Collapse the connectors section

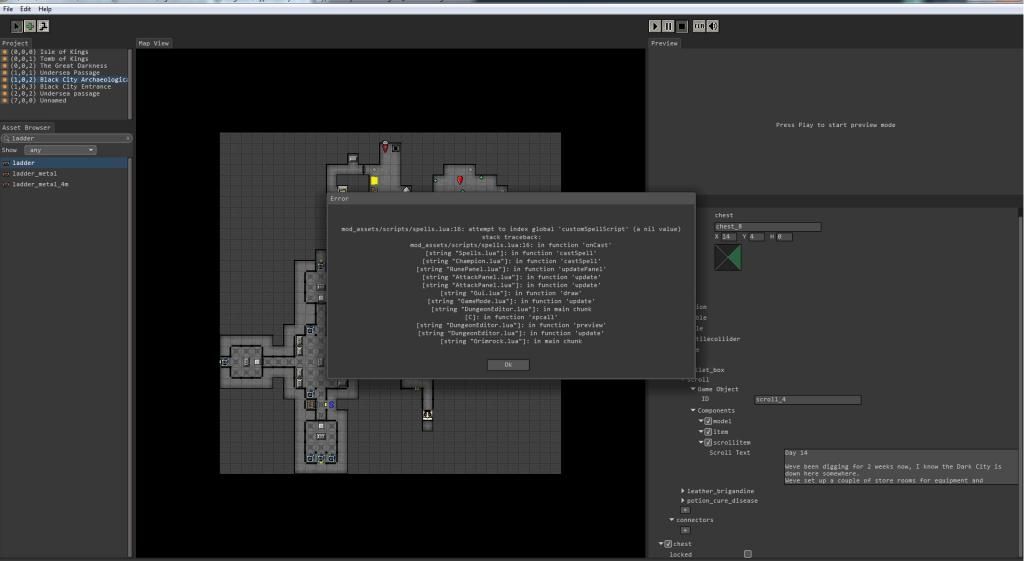(x=672, y=521)
